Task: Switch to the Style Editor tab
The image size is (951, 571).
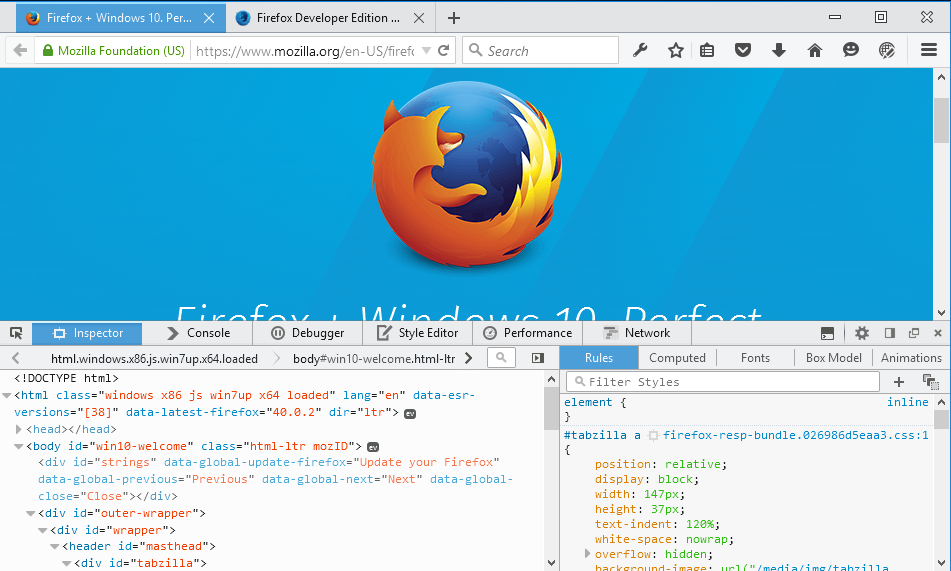Action: [x=416, y=333]
